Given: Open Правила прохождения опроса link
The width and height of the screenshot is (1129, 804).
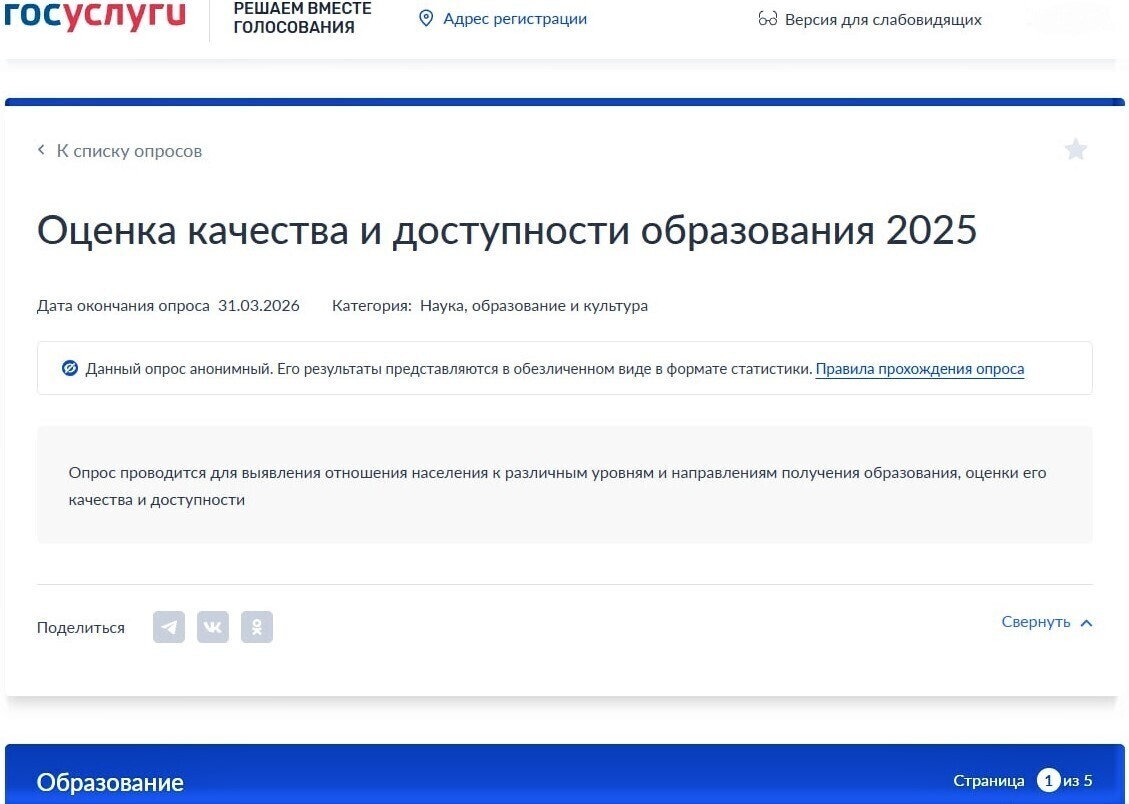Looking at the screenshot, I should tap(919, 369).
